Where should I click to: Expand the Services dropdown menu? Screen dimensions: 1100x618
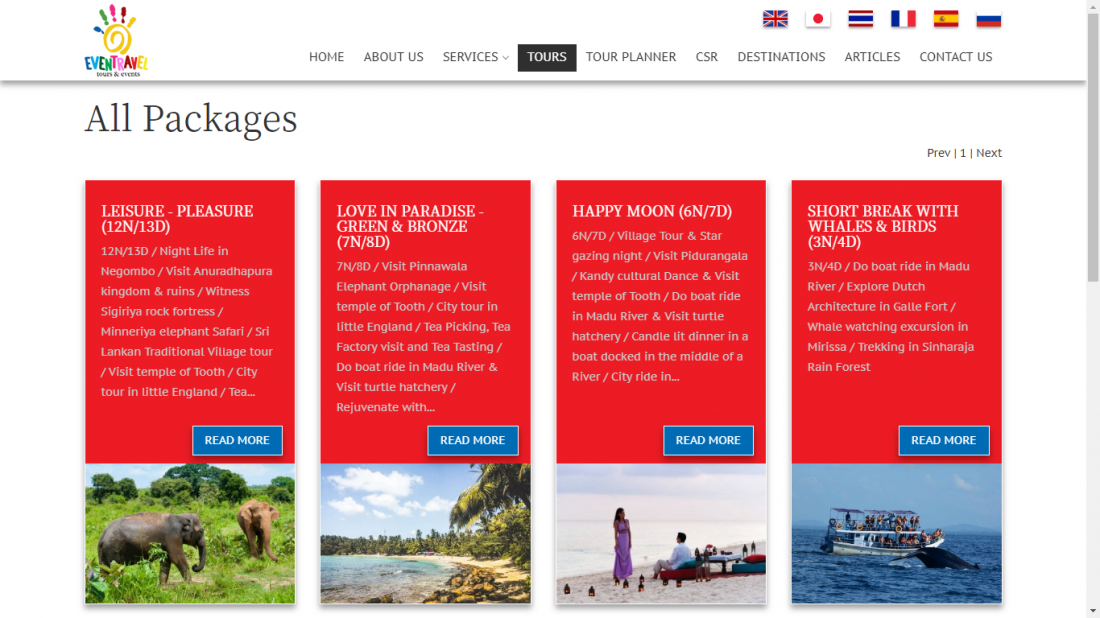pyautogui.click(x=475, y=57)
